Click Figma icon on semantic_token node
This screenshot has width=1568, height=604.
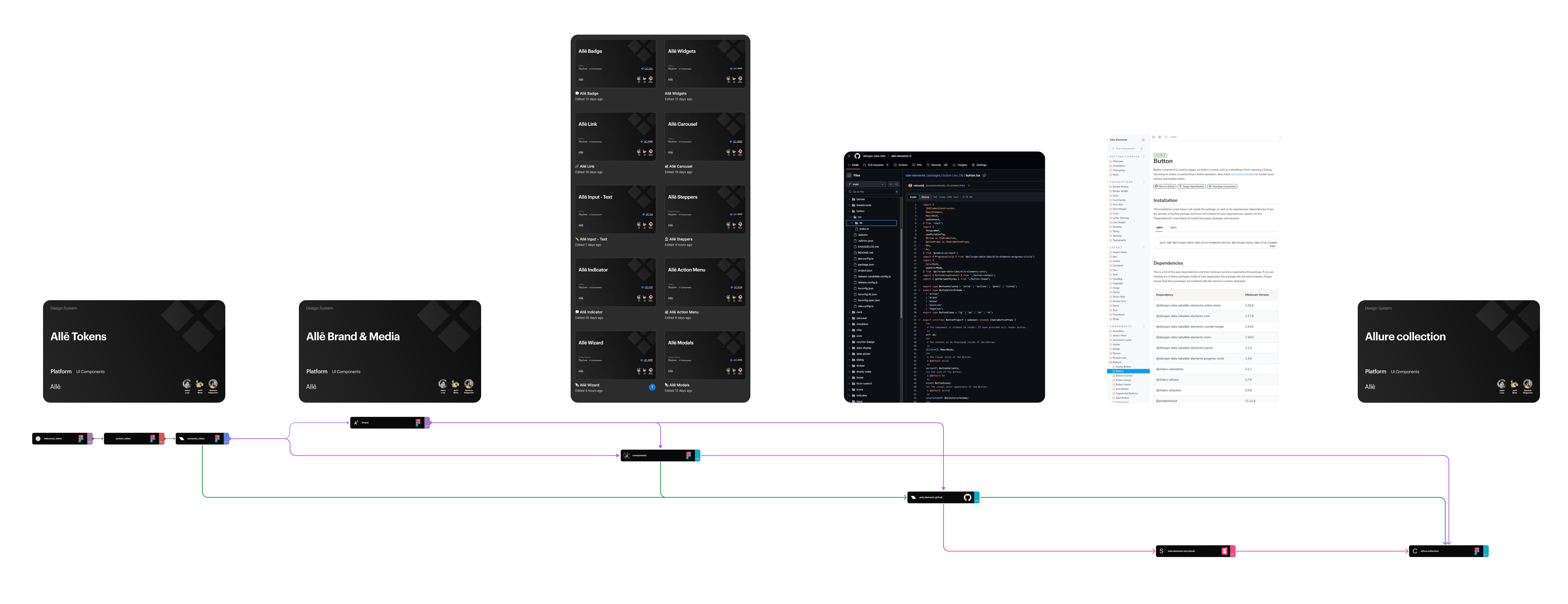[217, 439]
